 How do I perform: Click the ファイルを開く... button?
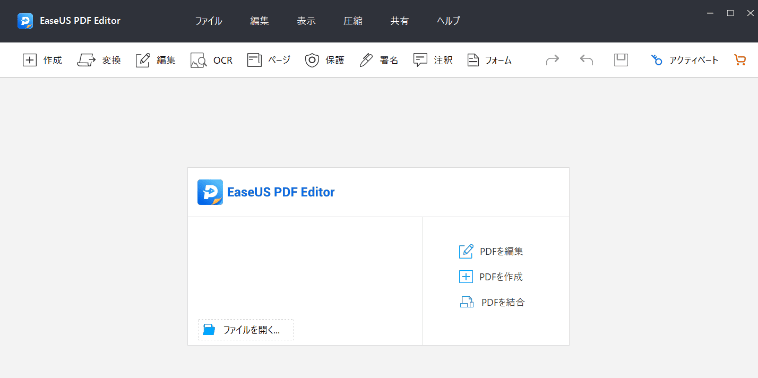(246, 330)
